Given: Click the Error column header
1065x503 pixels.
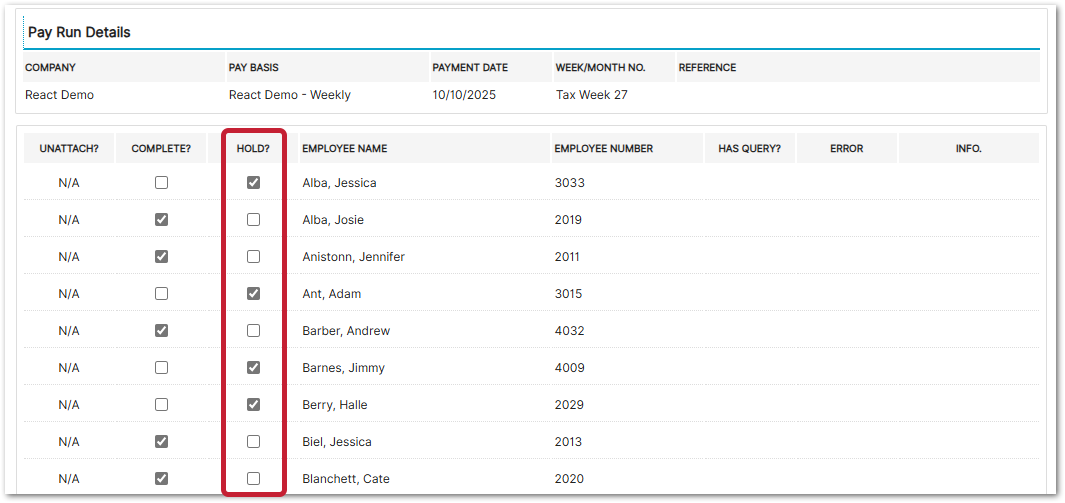Looking at the screenshot, I should pos(846,149).
